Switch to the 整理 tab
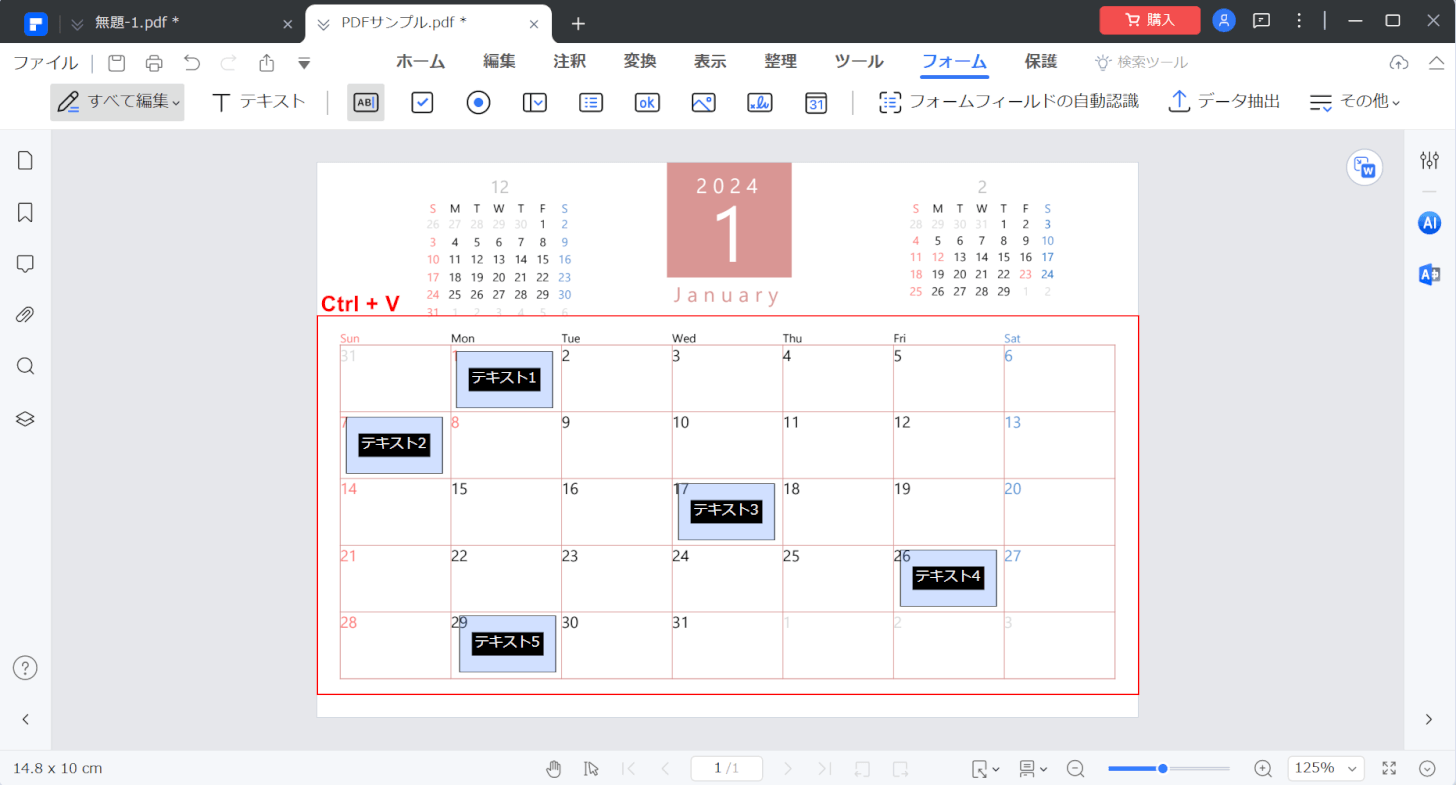 coord(781,62)
